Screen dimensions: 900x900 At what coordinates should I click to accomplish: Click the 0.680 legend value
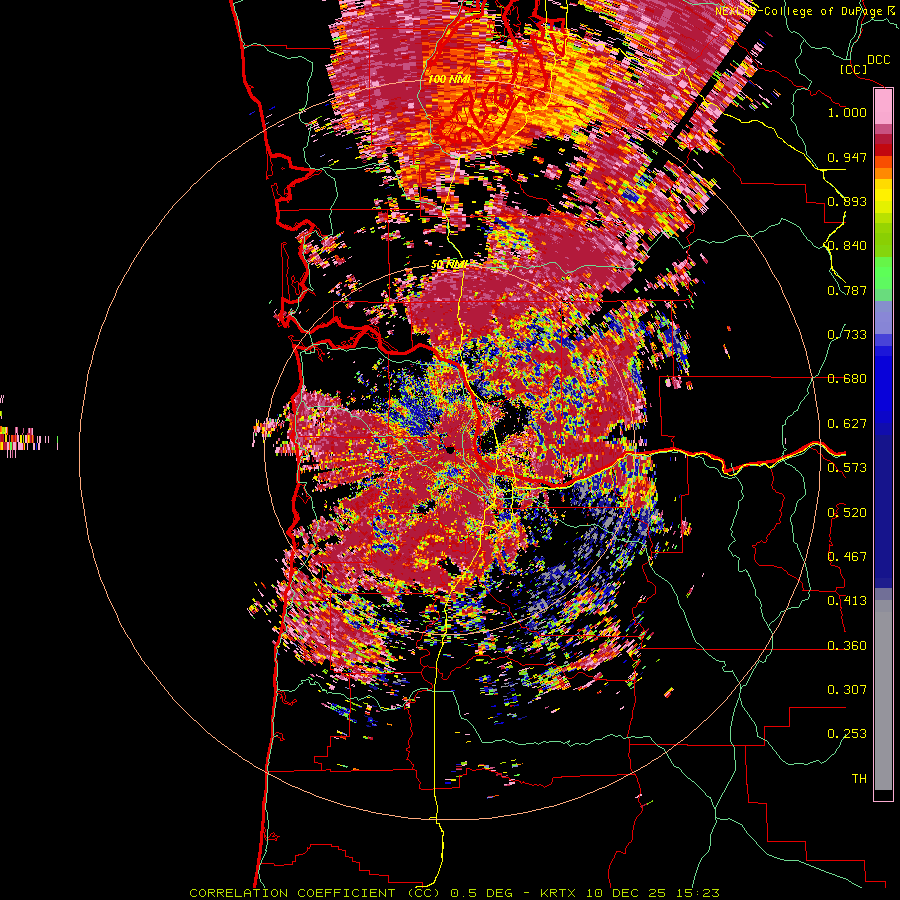847,379
